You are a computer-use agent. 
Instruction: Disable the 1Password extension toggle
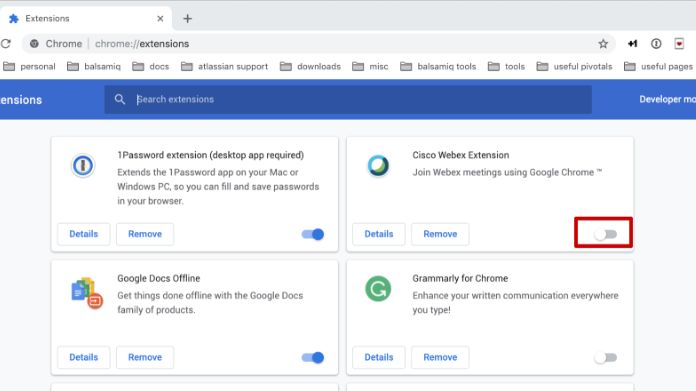click(313, 234)
